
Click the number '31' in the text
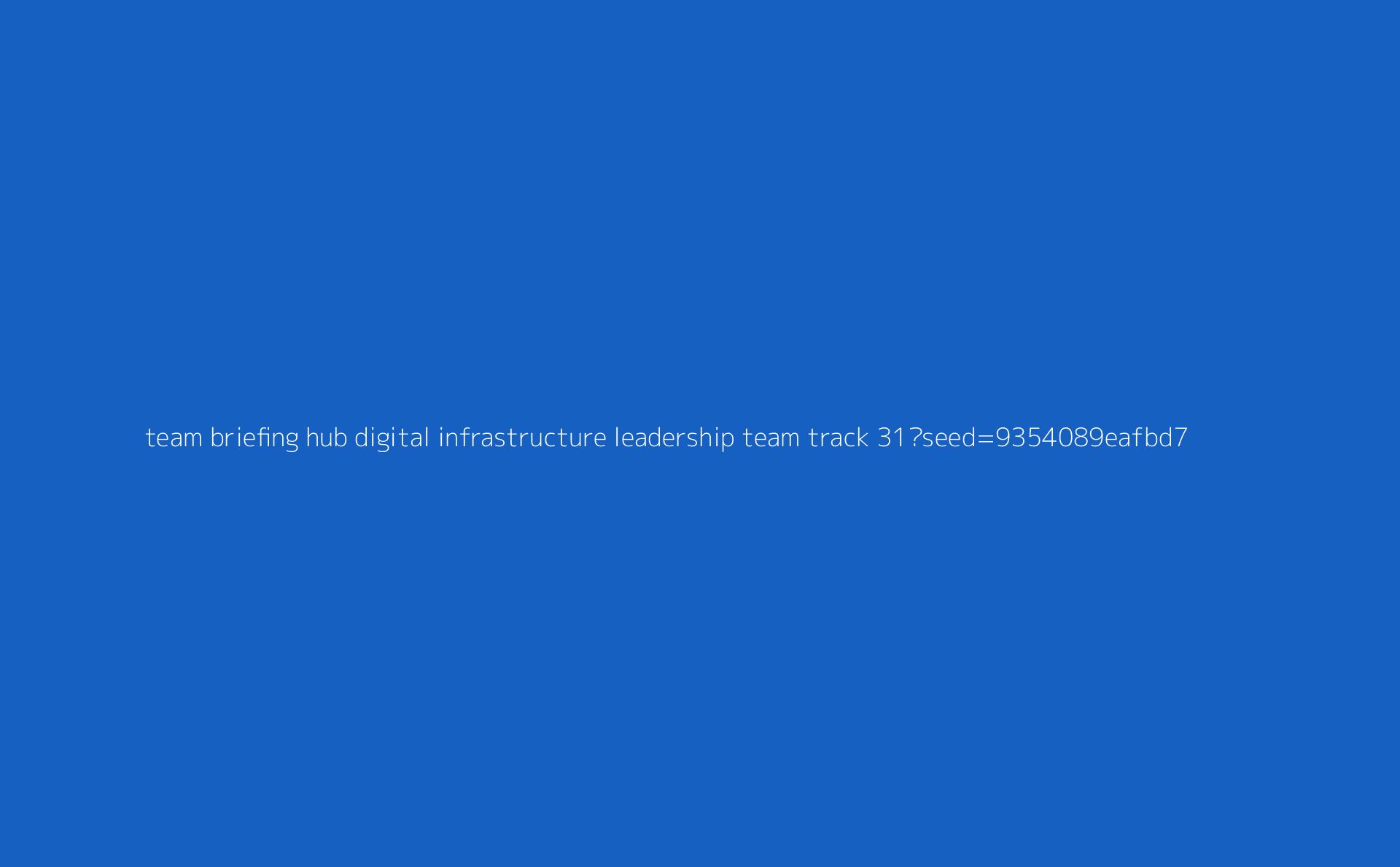[x=891, y=438]
